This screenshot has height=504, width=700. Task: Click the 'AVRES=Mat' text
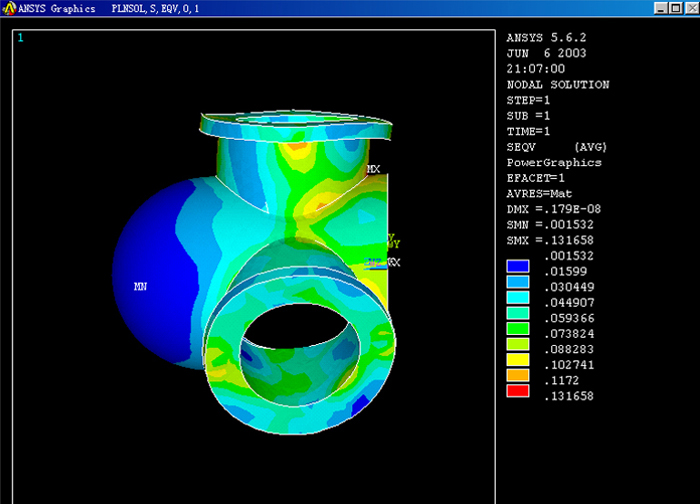pos(539,194)
